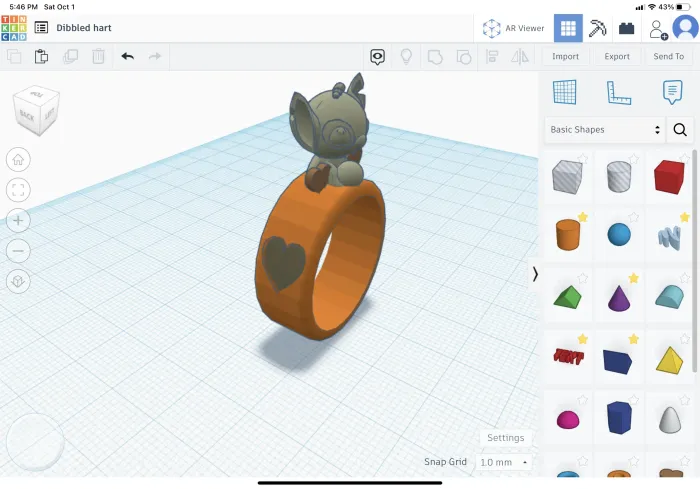This screenshot has width=700, height=489.
Task: Open the Notes tool
Action: click(x=672, y=92)
